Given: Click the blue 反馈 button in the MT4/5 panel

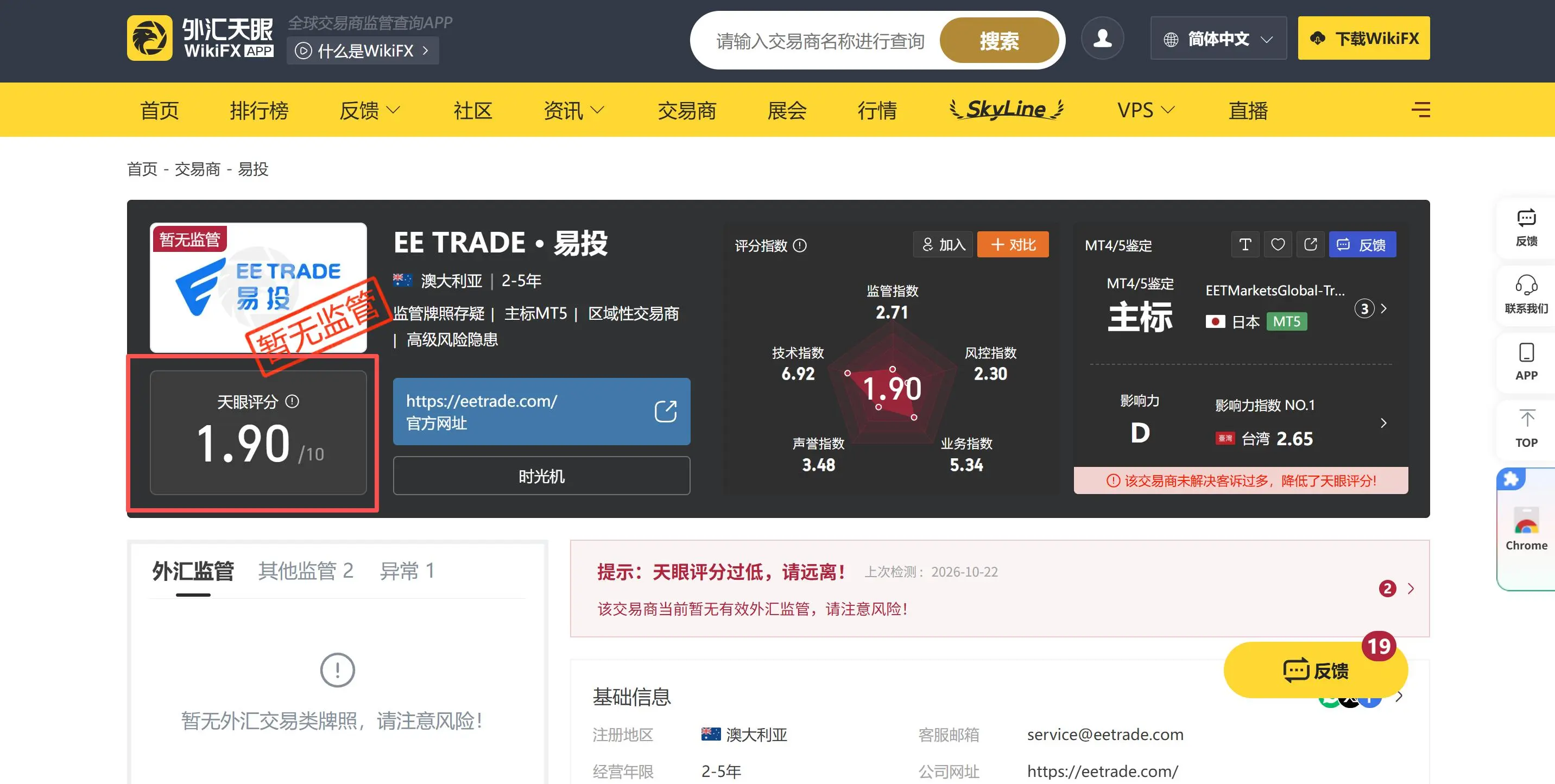Looking at the screenshot, I should (x=1362, y=244).
